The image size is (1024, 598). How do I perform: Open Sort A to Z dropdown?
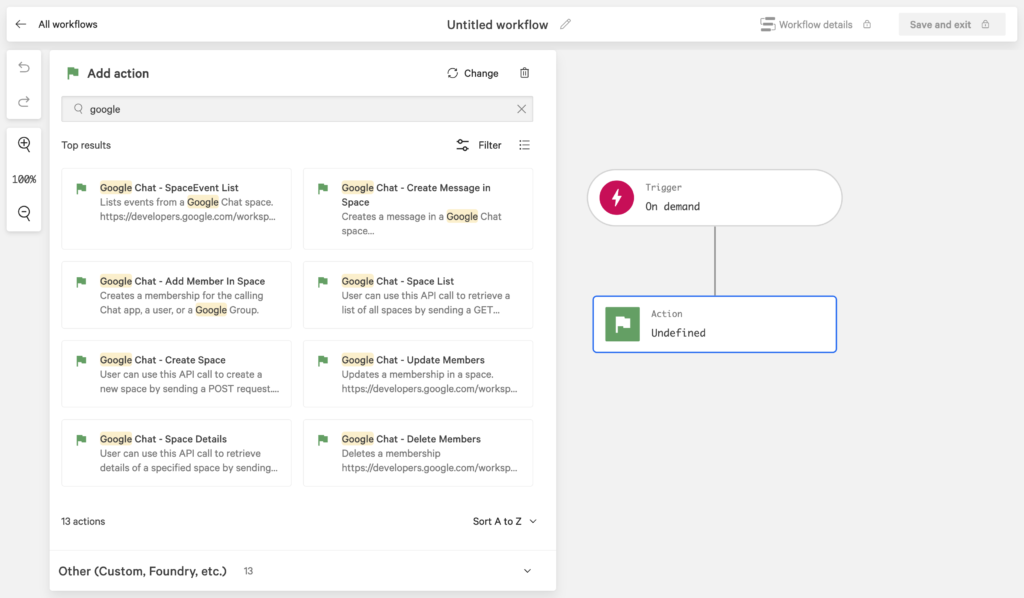pos(505,521)
